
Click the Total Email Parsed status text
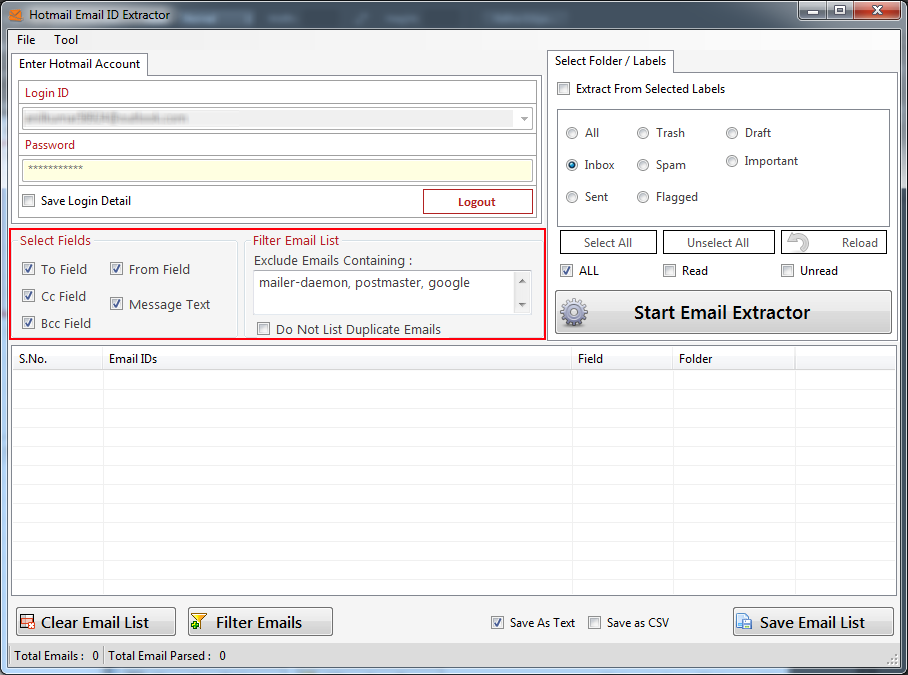[167, 656]
